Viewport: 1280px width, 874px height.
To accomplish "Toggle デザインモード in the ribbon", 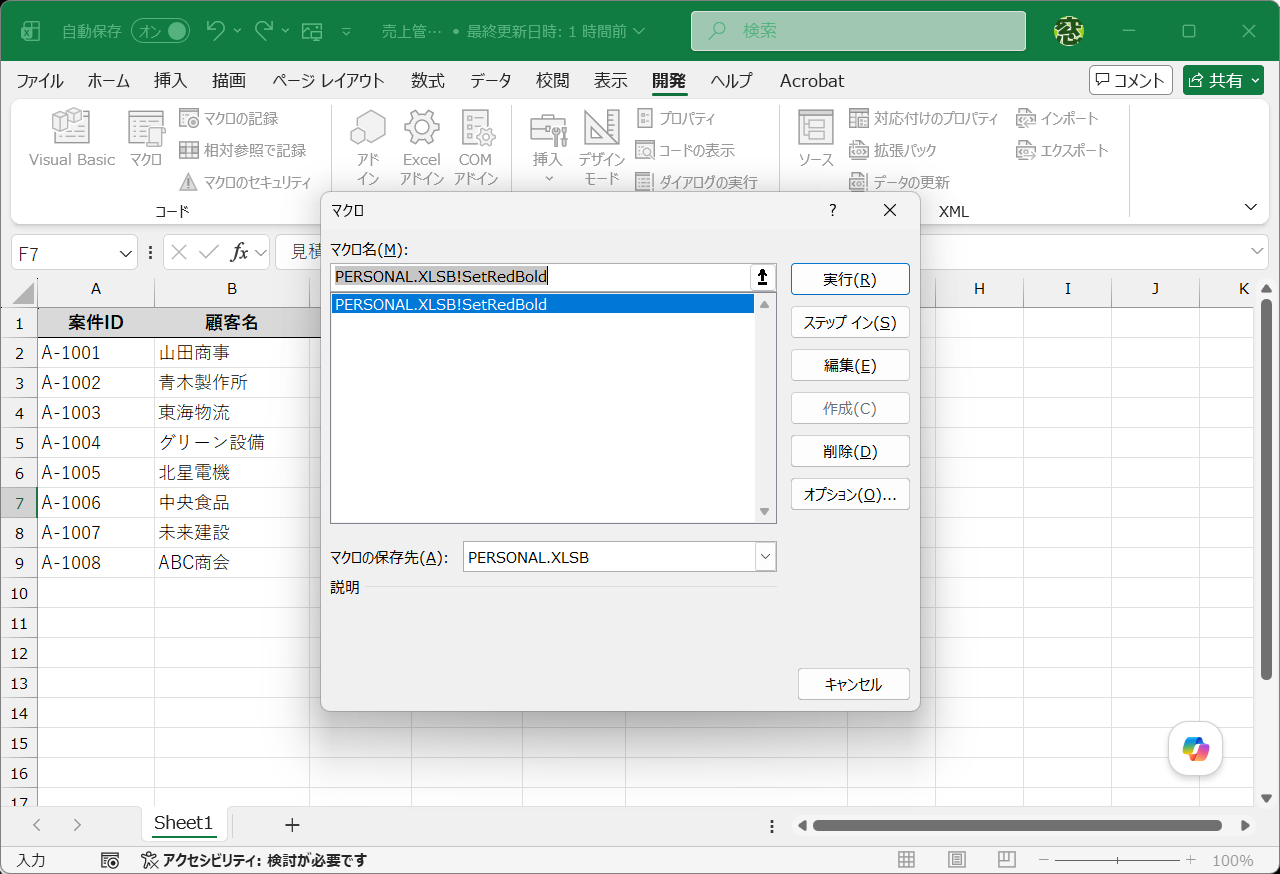I will click(602, 148).
